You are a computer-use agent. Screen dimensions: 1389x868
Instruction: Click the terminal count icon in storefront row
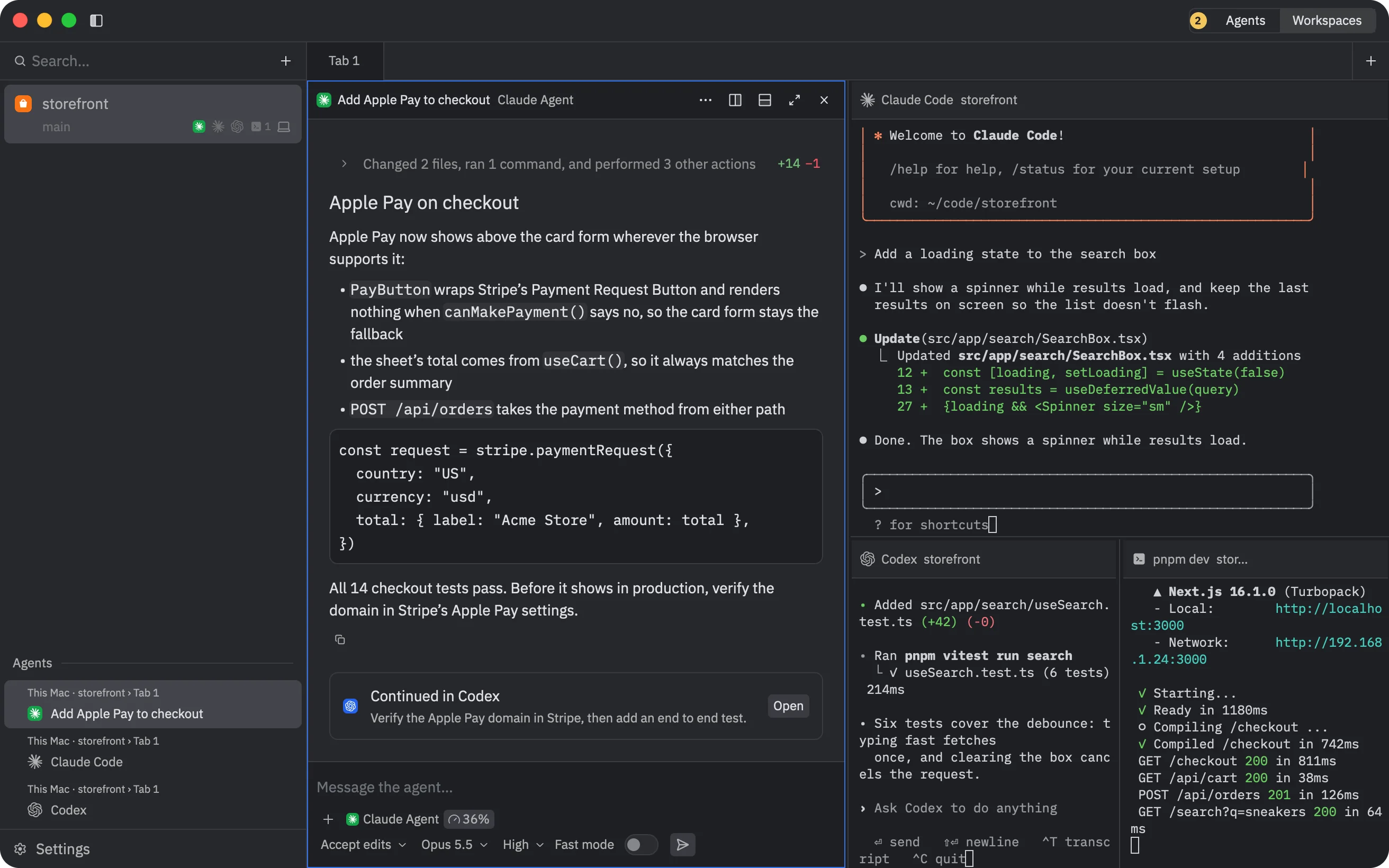[260, 126]
